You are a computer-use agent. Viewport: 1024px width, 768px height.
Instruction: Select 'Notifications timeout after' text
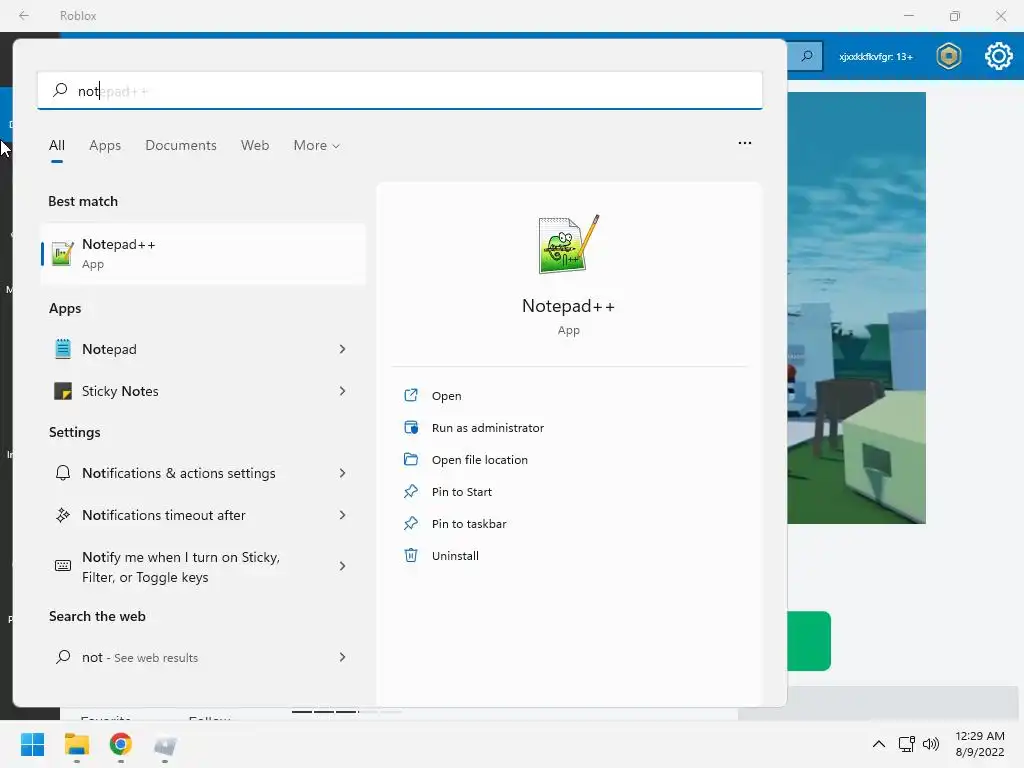point(164,515)
